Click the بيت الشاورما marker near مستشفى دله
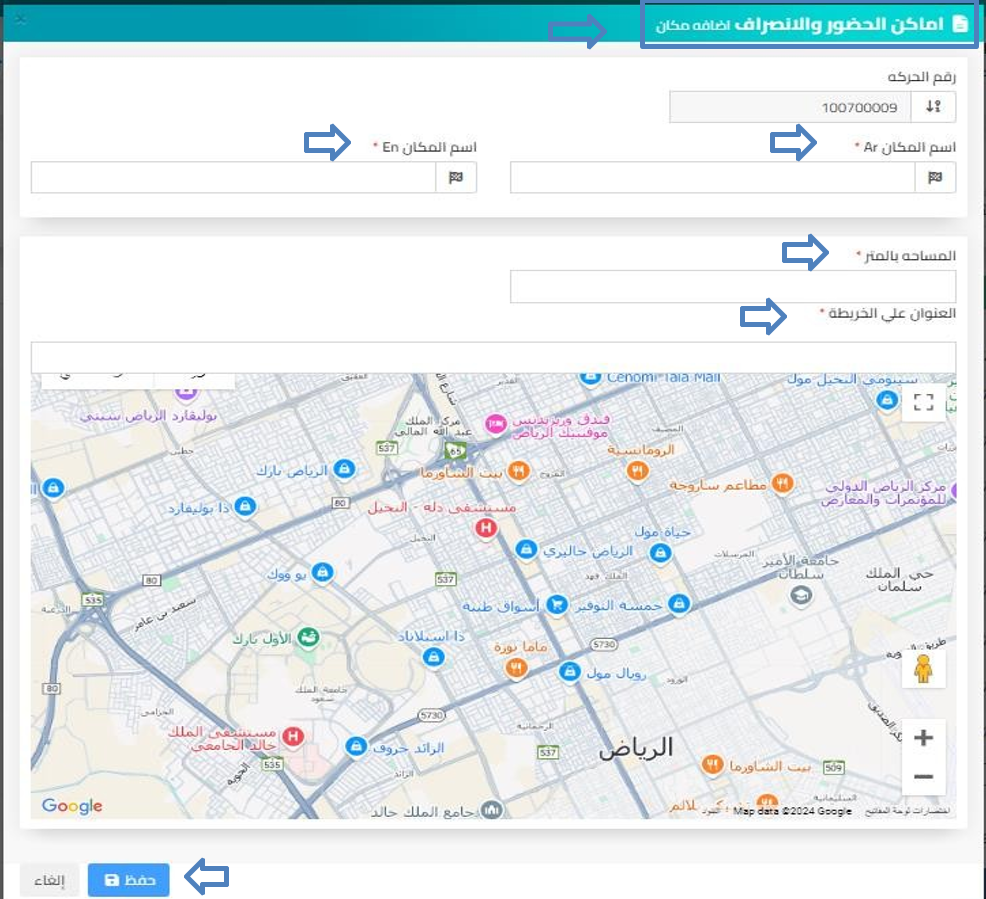 point(518,471)
